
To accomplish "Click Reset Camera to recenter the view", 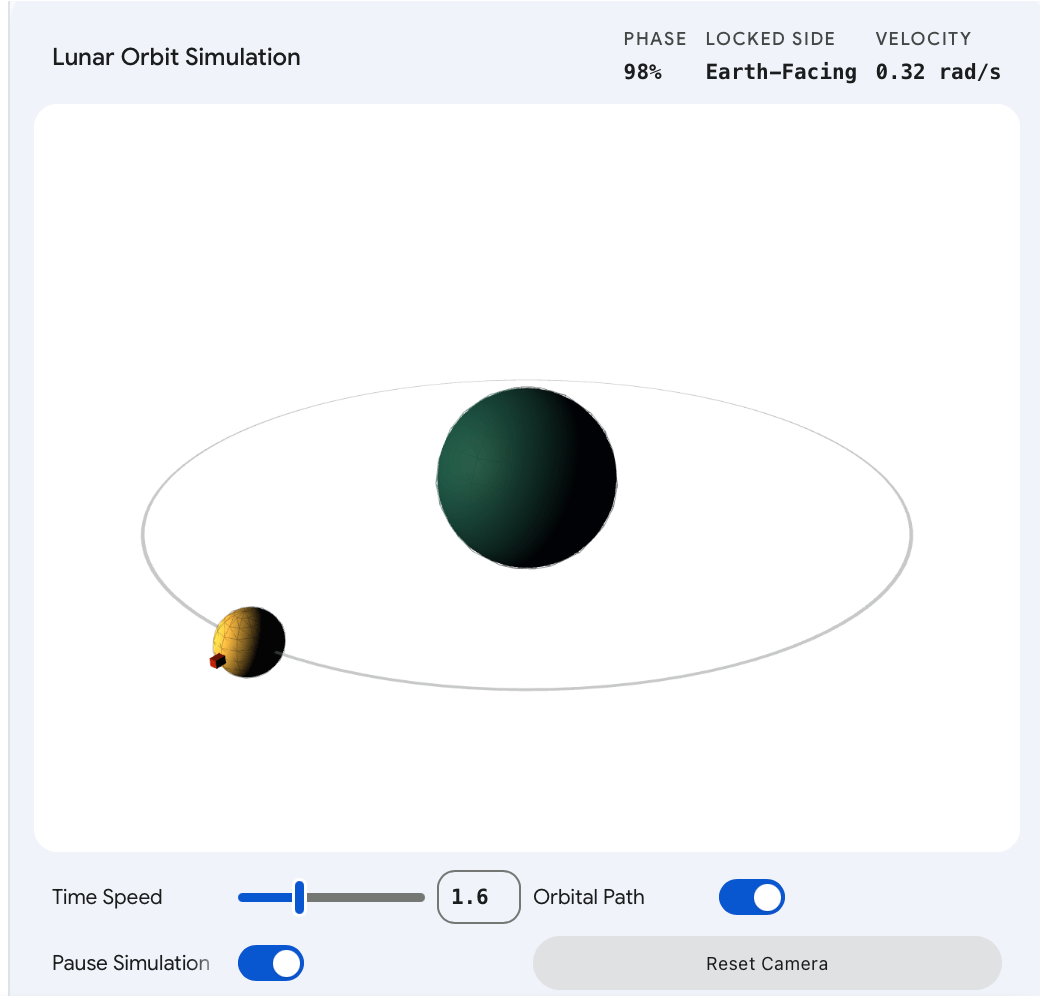I will click(766, 963).
